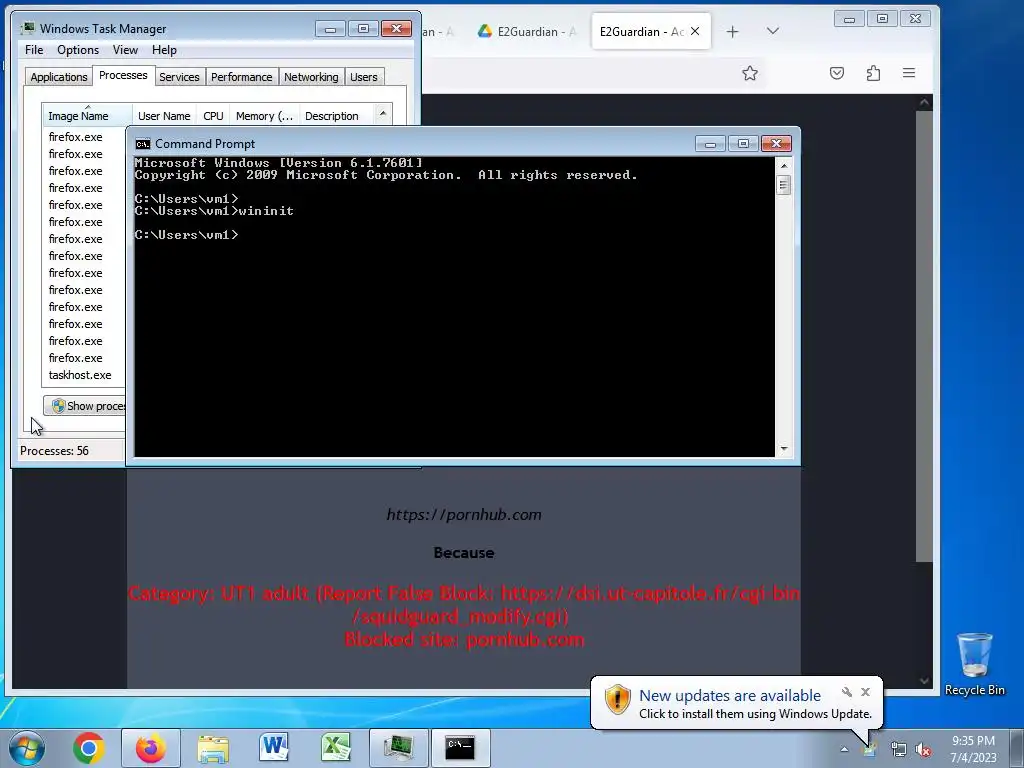Viewport: 1024px width, 768px height.
Task: Switch to E2Guardian tab with Drive icon
Action: (526, 31)
